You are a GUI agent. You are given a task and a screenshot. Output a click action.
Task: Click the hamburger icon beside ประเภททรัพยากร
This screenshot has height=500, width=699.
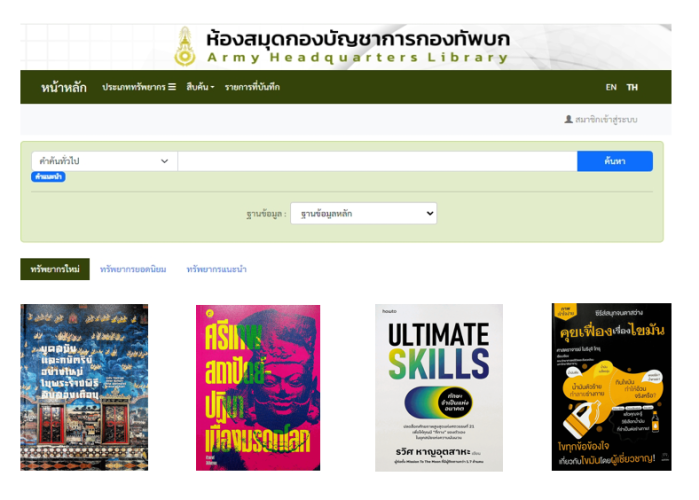pyautogui.click(x=172, y=87)
